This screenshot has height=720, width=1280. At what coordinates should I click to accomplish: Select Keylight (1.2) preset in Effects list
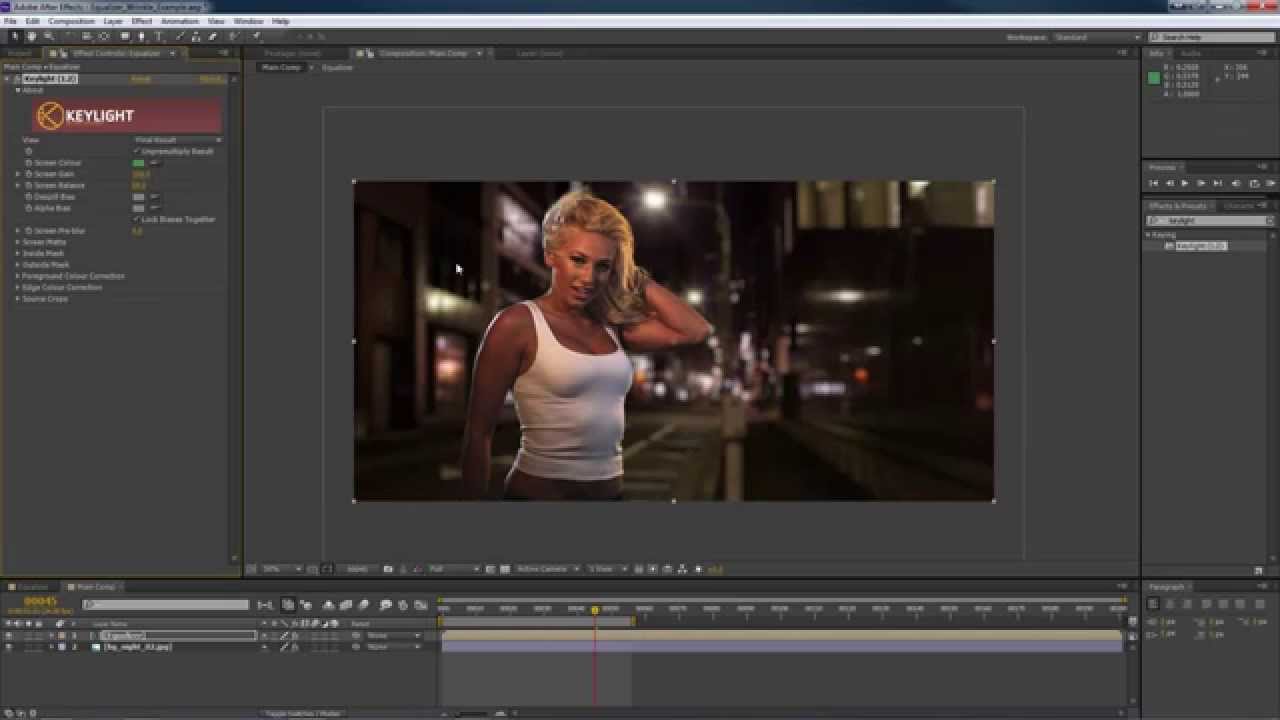[1200, 245]
